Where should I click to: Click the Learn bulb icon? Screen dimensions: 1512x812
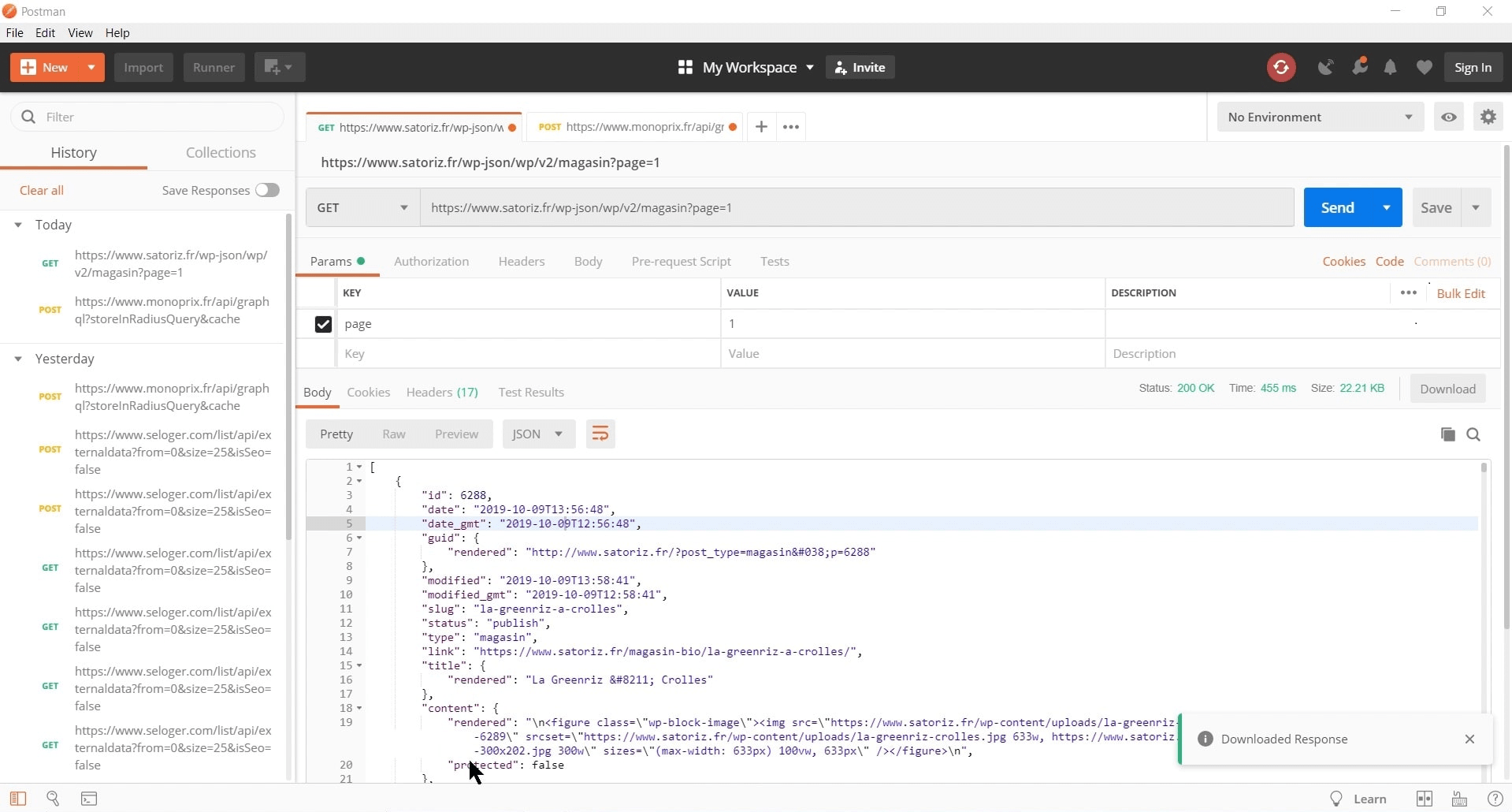click(1336, 799)
